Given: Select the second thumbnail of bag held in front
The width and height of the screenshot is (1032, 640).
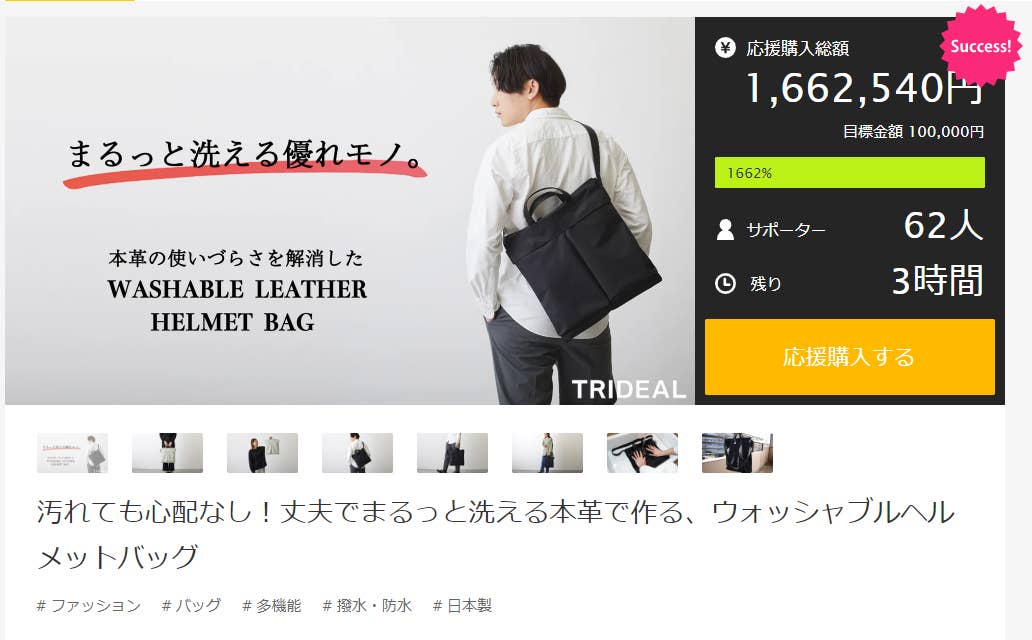Looking at the screenshot, I should tap(167, 452).
